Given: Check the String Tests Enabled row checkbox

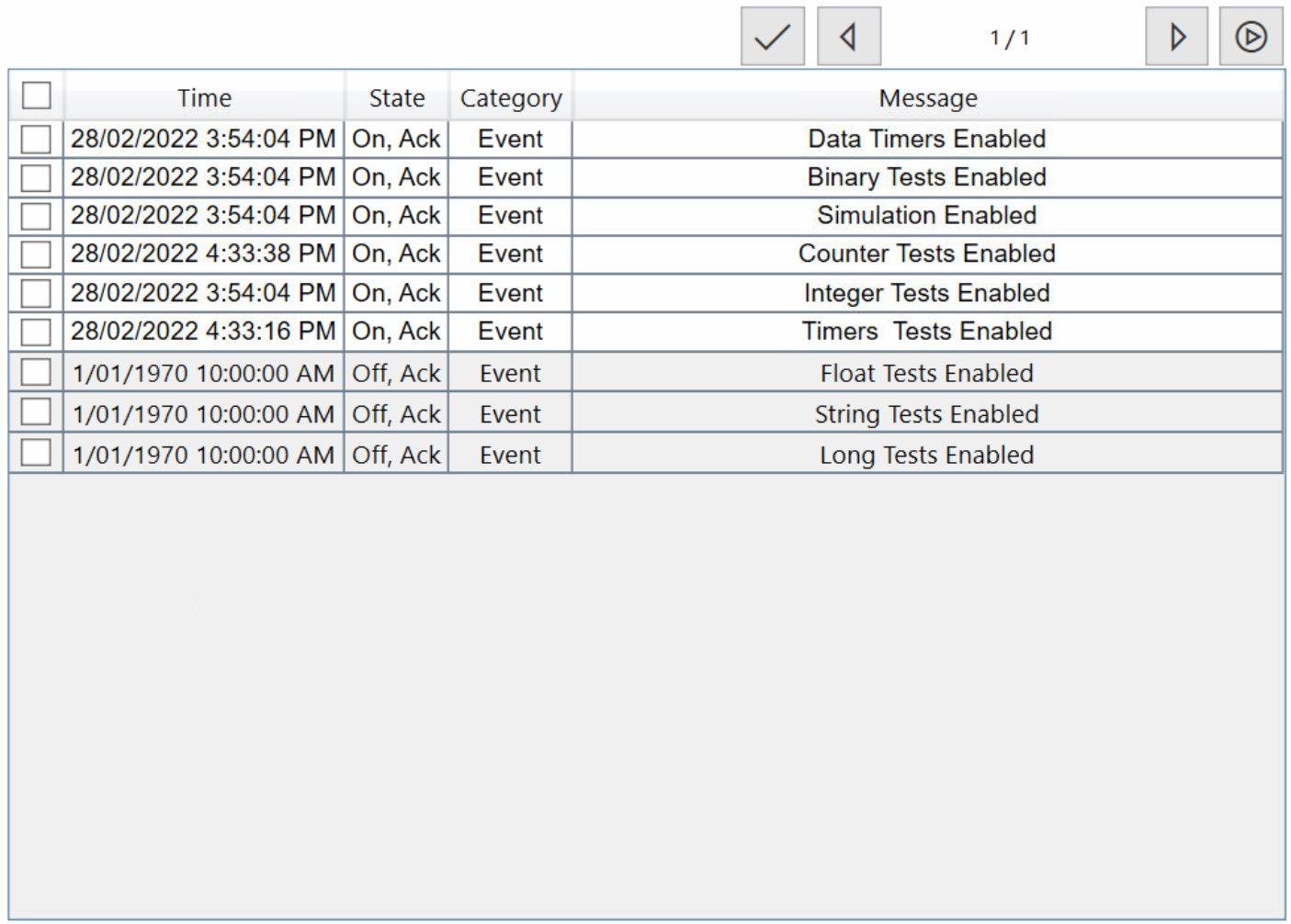Looking at the screenshot, I should [x=36, y=411].
